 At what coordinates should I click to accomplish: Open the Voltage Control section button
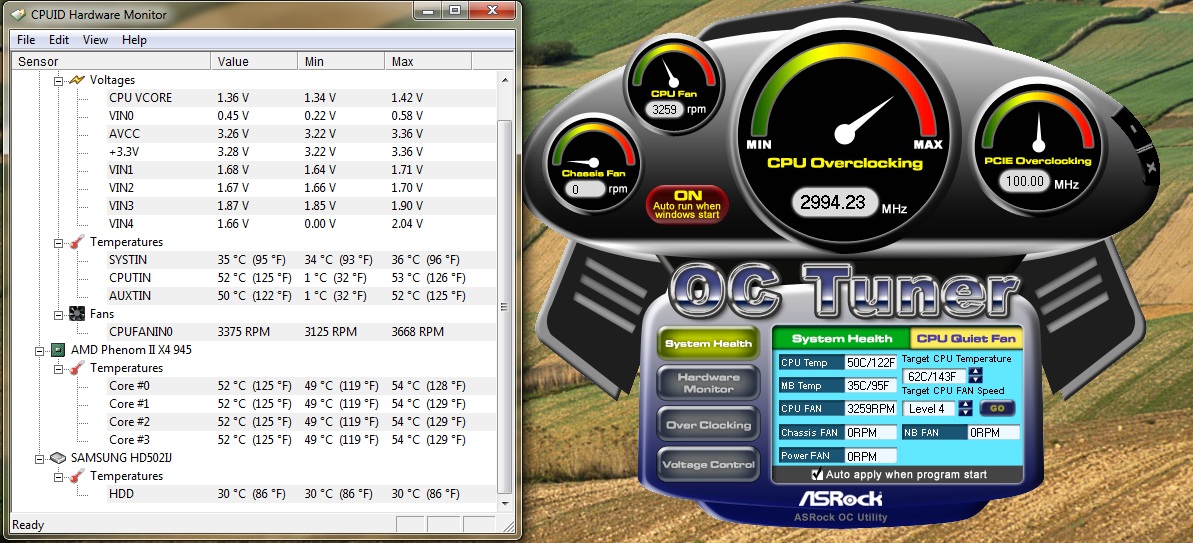coord(708,465)
